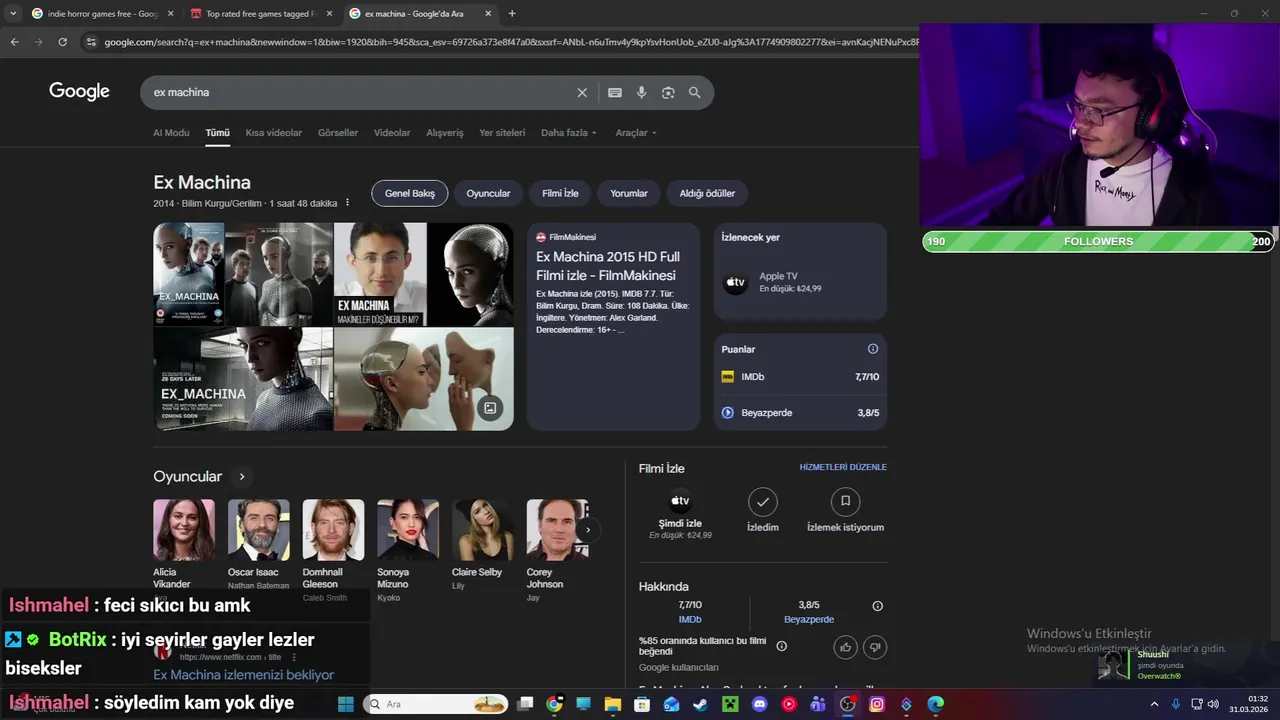Open Apple TV logo under Filmi izle
The width and height of the screenshot is (1280, 720).
coord(680,501)
